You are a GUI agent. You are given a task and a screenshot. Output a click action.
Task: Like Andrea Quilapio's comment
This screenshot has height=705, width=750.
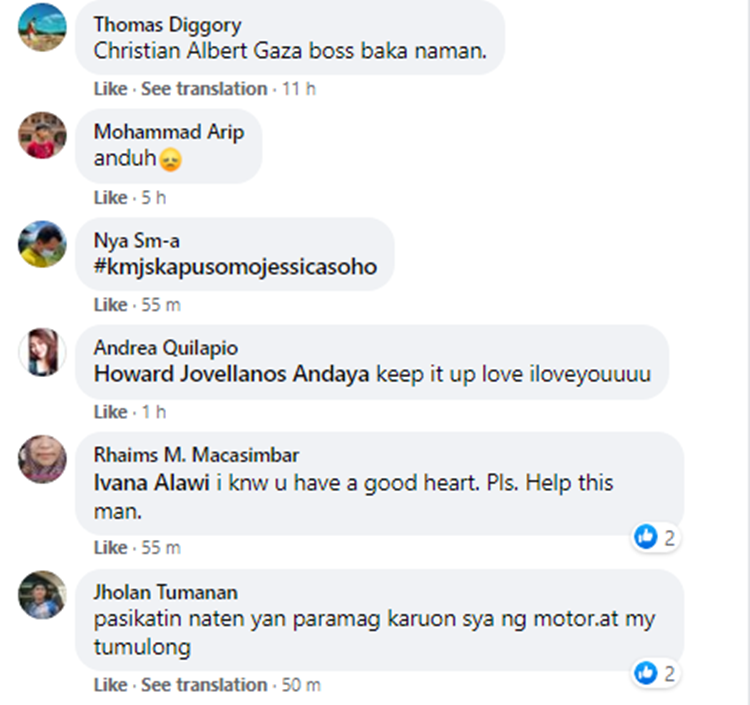[110, 412]
